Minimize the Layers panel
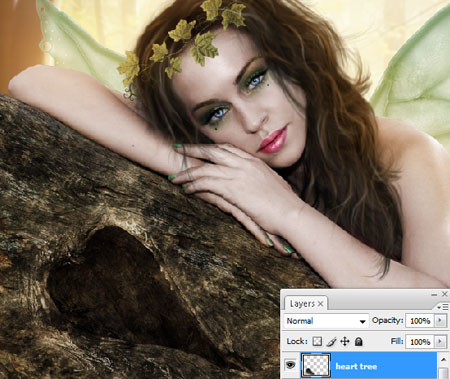450x379 pixels. click(434, 294)
